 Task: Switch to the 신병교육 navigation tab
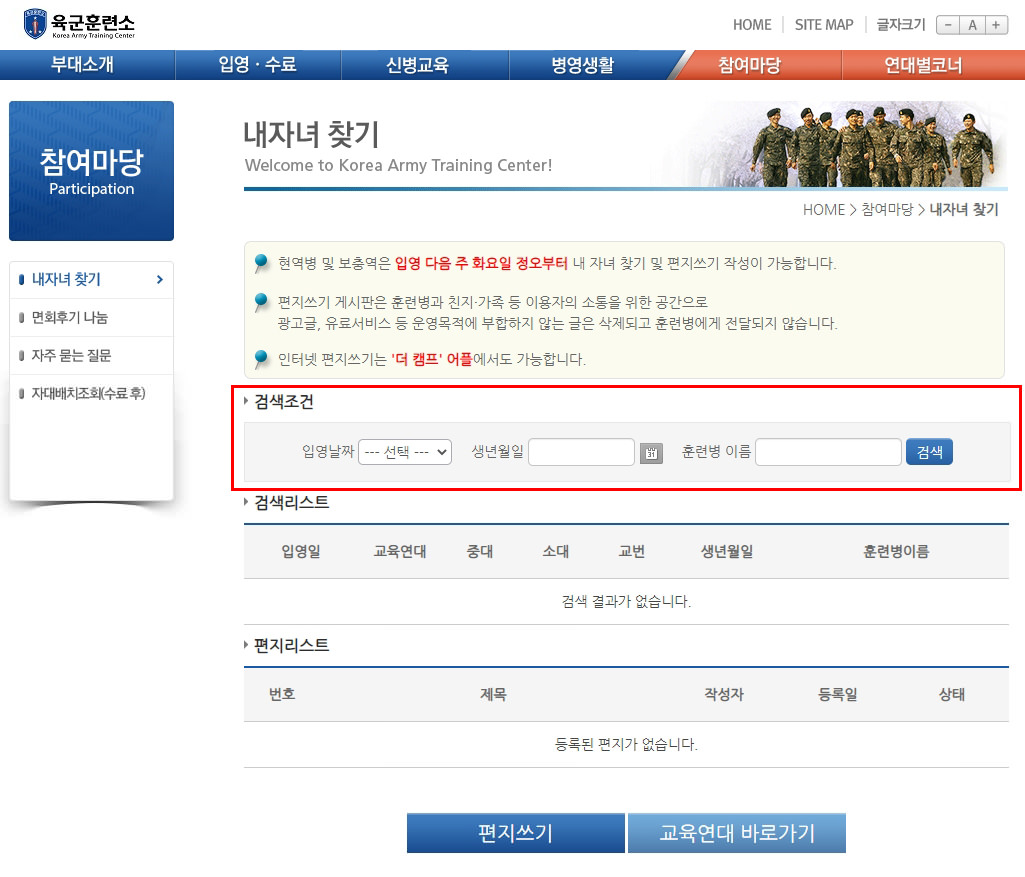coord(425,63)
